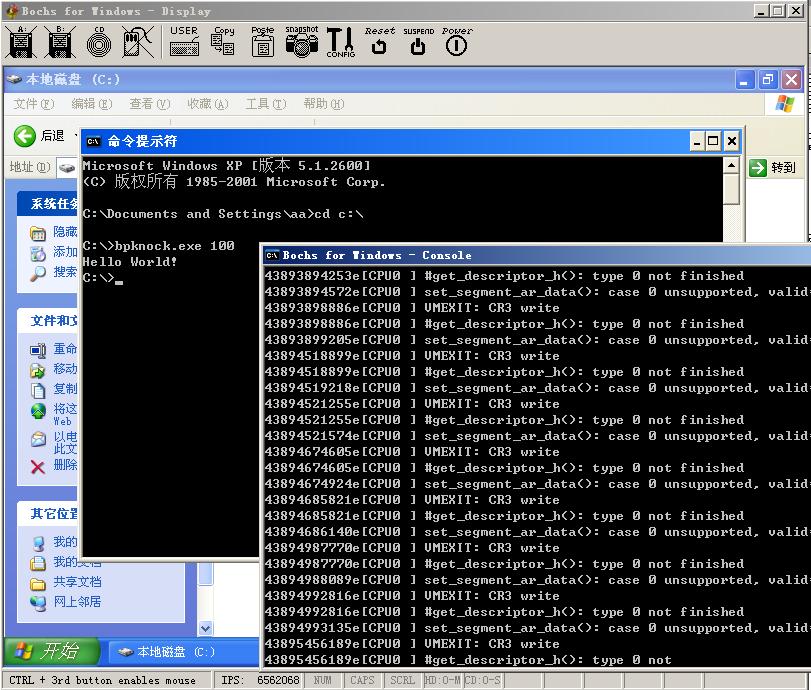This screenshot has width=811, height=690.
Task: Click the 系统任务 panel header
Action: tap(48, 204)
